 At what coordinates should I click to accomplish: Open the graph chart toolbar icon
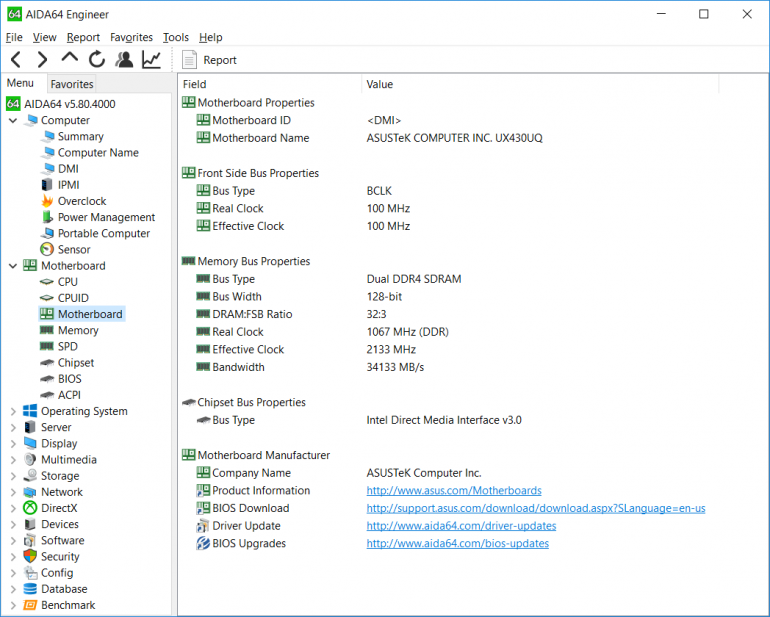151,59
